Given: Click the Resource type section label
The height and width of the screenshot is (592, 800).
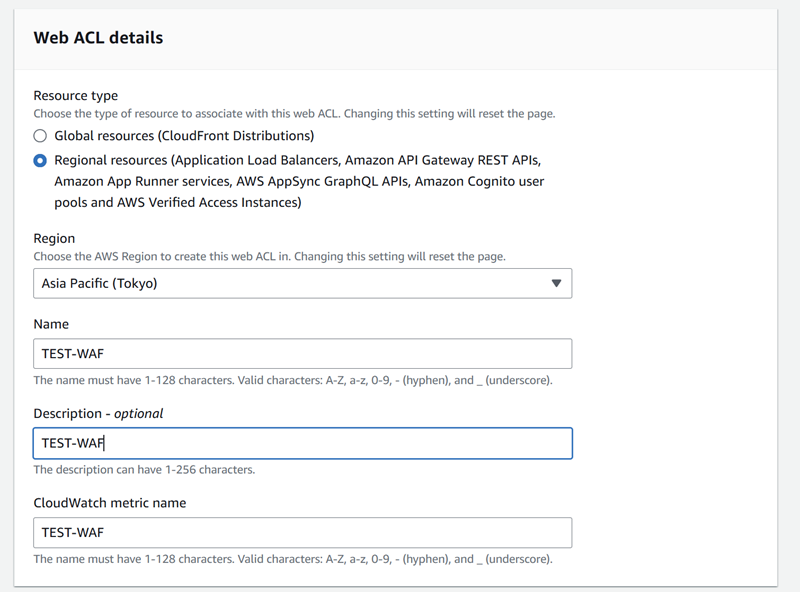Looking at the screenshot, I should click(x=76, y=95).
